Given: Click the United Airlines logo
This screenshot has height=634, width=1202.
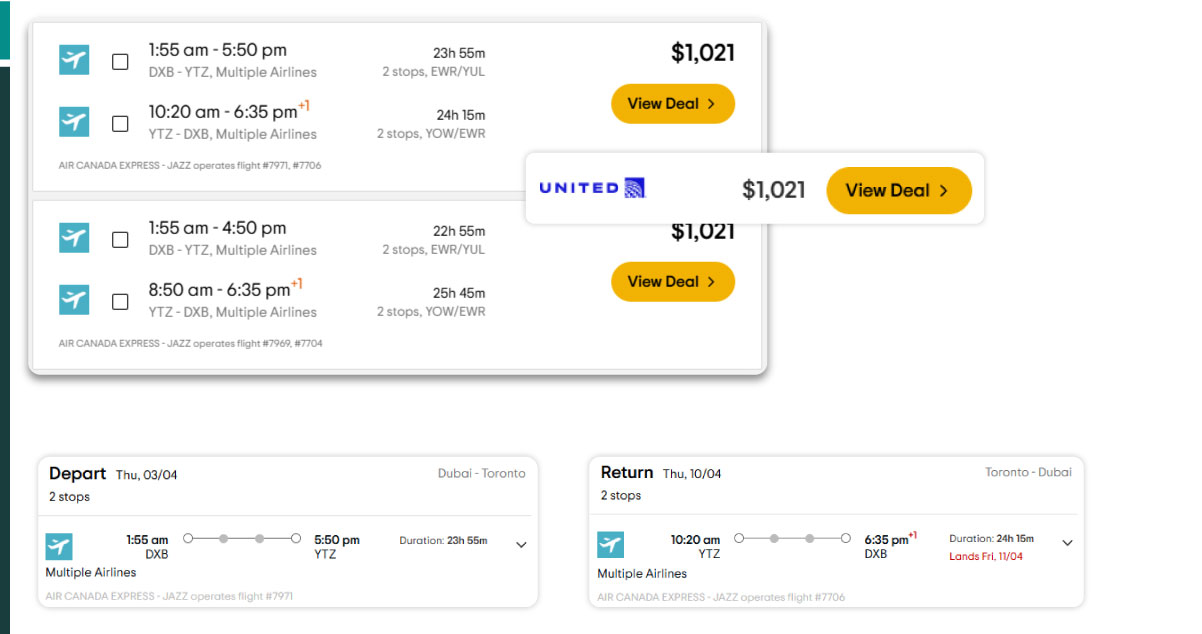Looking at the screenshot, I should pos(593,187).
